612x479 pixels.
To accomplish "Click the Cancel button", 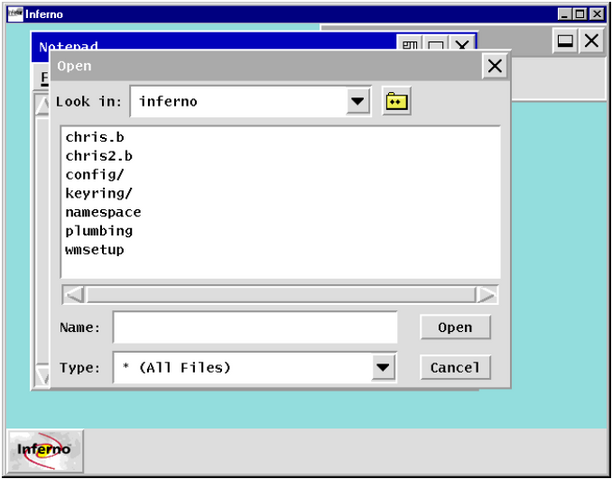I will (x=455, y=367).
